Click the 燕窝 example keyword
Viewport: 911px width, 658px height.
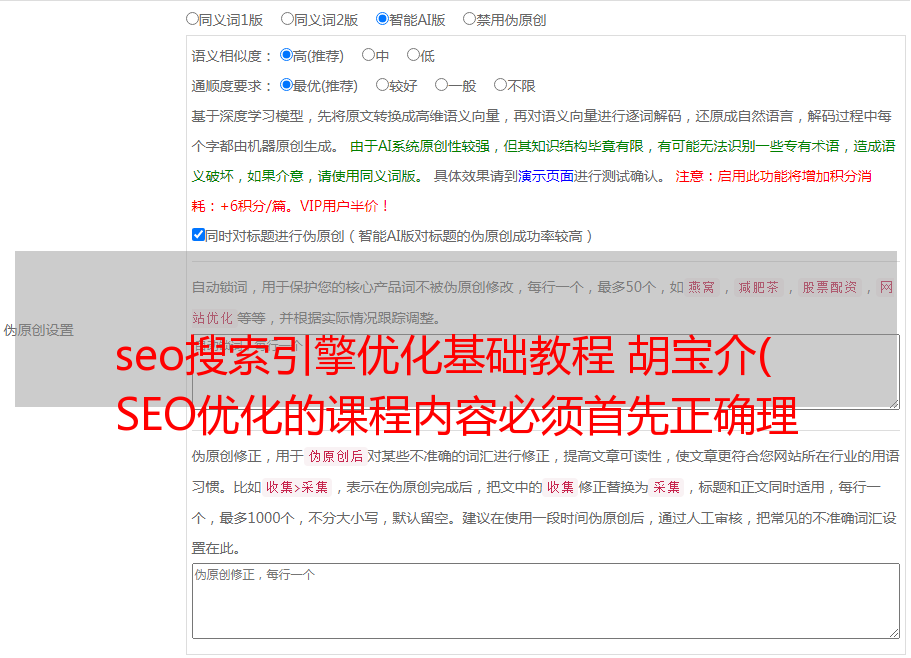point(702,287)
